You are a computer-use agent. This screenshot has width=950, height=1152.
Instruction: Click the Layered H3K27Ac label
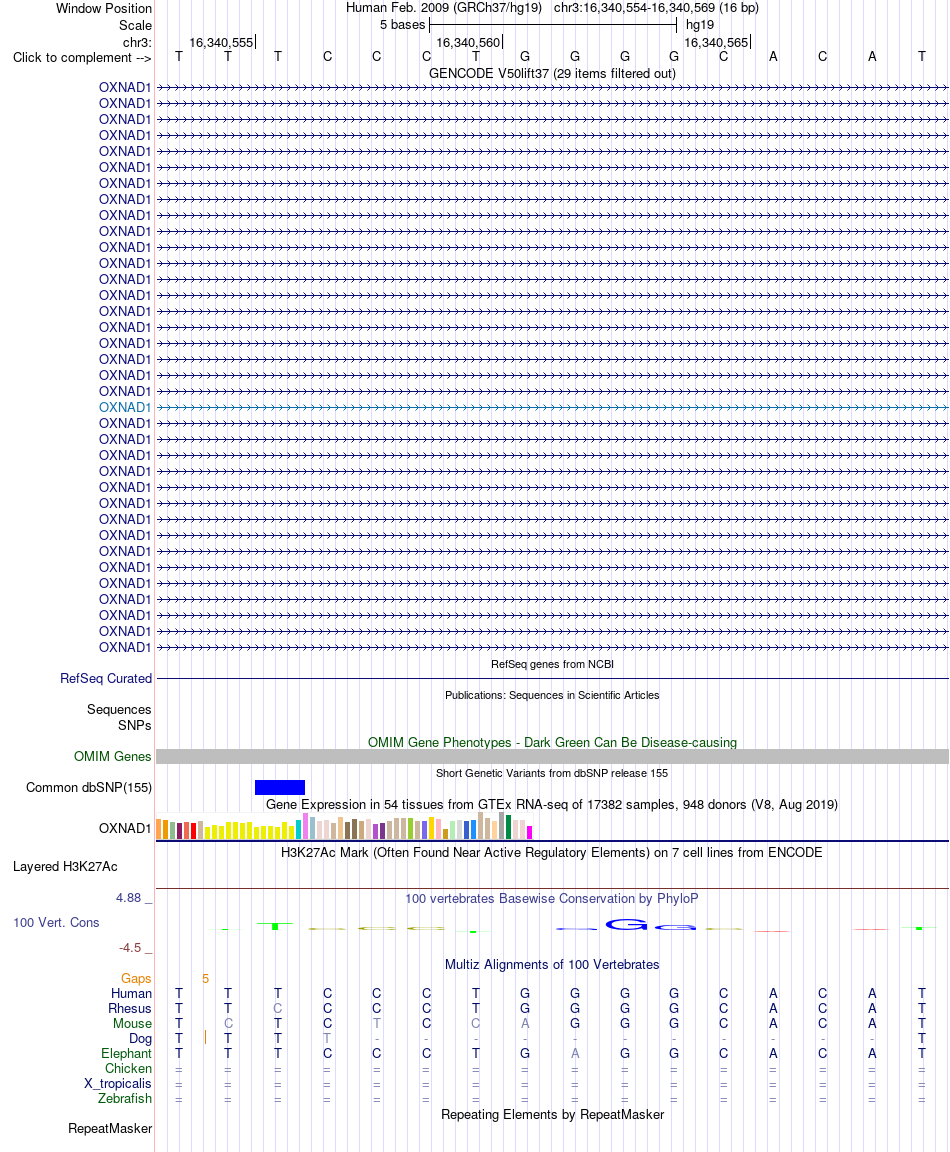coord(65,866)
